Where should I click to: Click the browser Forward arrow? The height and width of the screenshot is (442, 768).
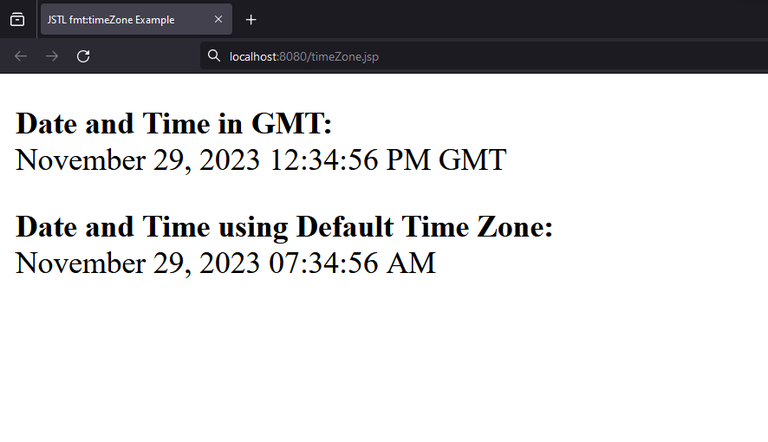(x=52, y=56)
